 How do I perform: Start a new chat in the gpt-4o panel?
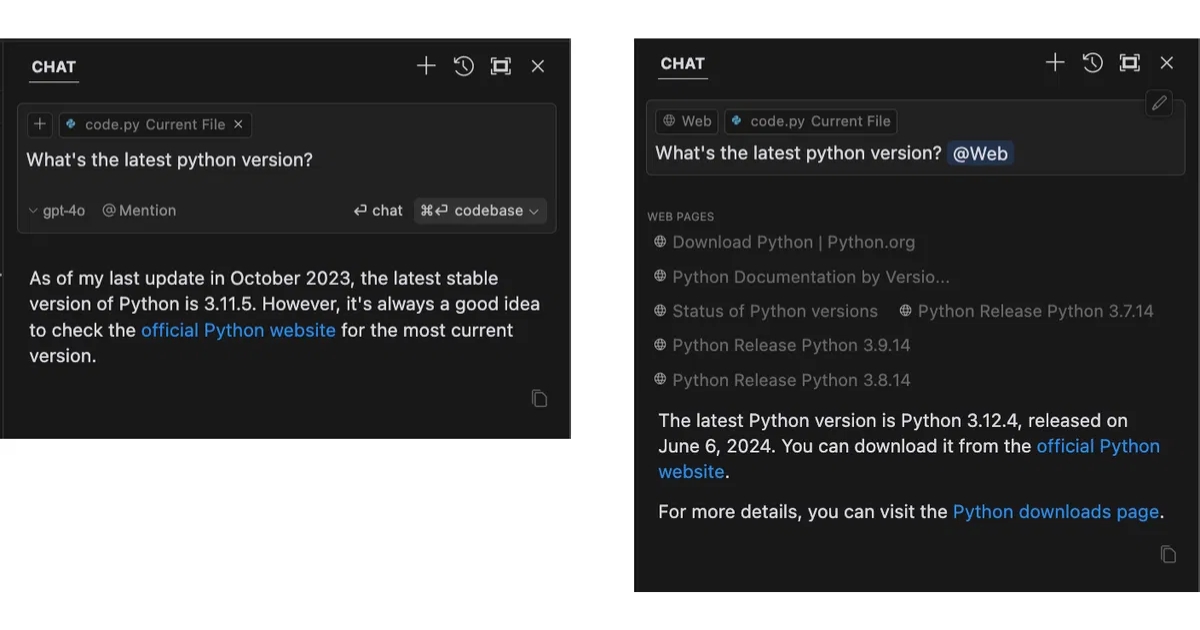click(x=426, y=66)
